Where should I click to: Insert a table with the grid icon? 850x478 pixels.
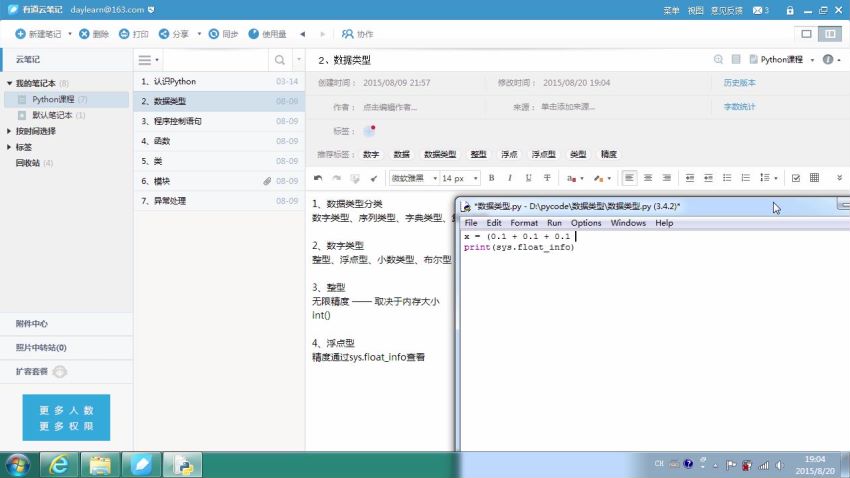point(814,178)
